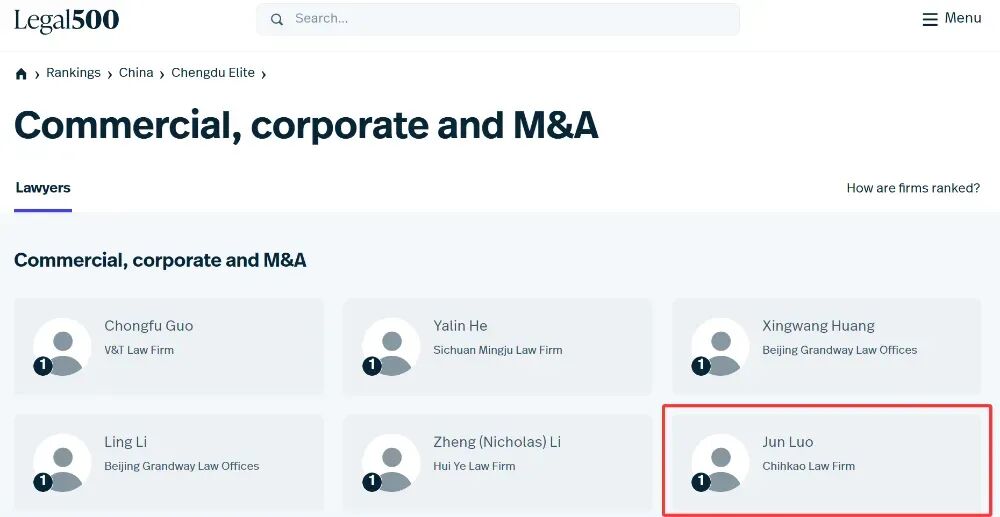Click Ling Li's avatar icon
This screenshot has height=517, width=1000.
(62, 463)
